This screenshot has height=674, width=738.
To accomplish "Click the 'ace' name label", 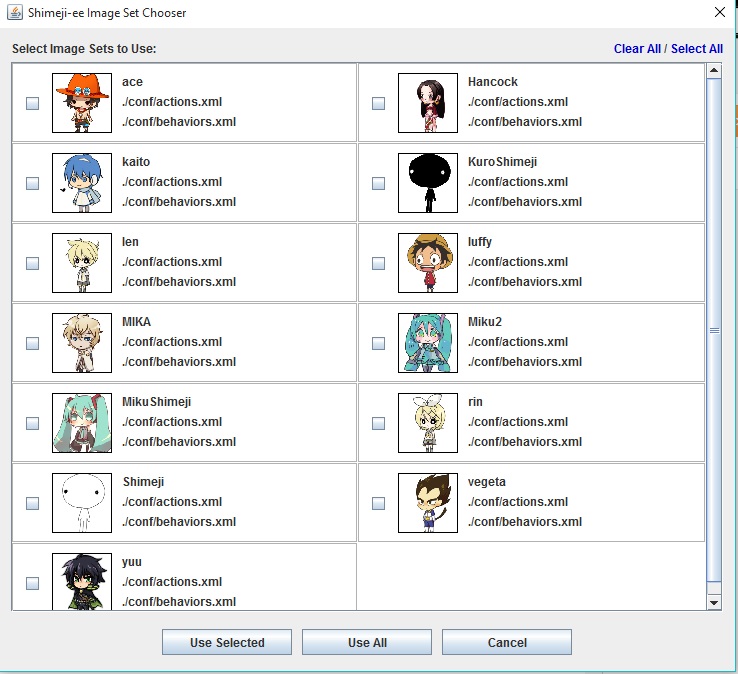I will [x=132, y=82].
